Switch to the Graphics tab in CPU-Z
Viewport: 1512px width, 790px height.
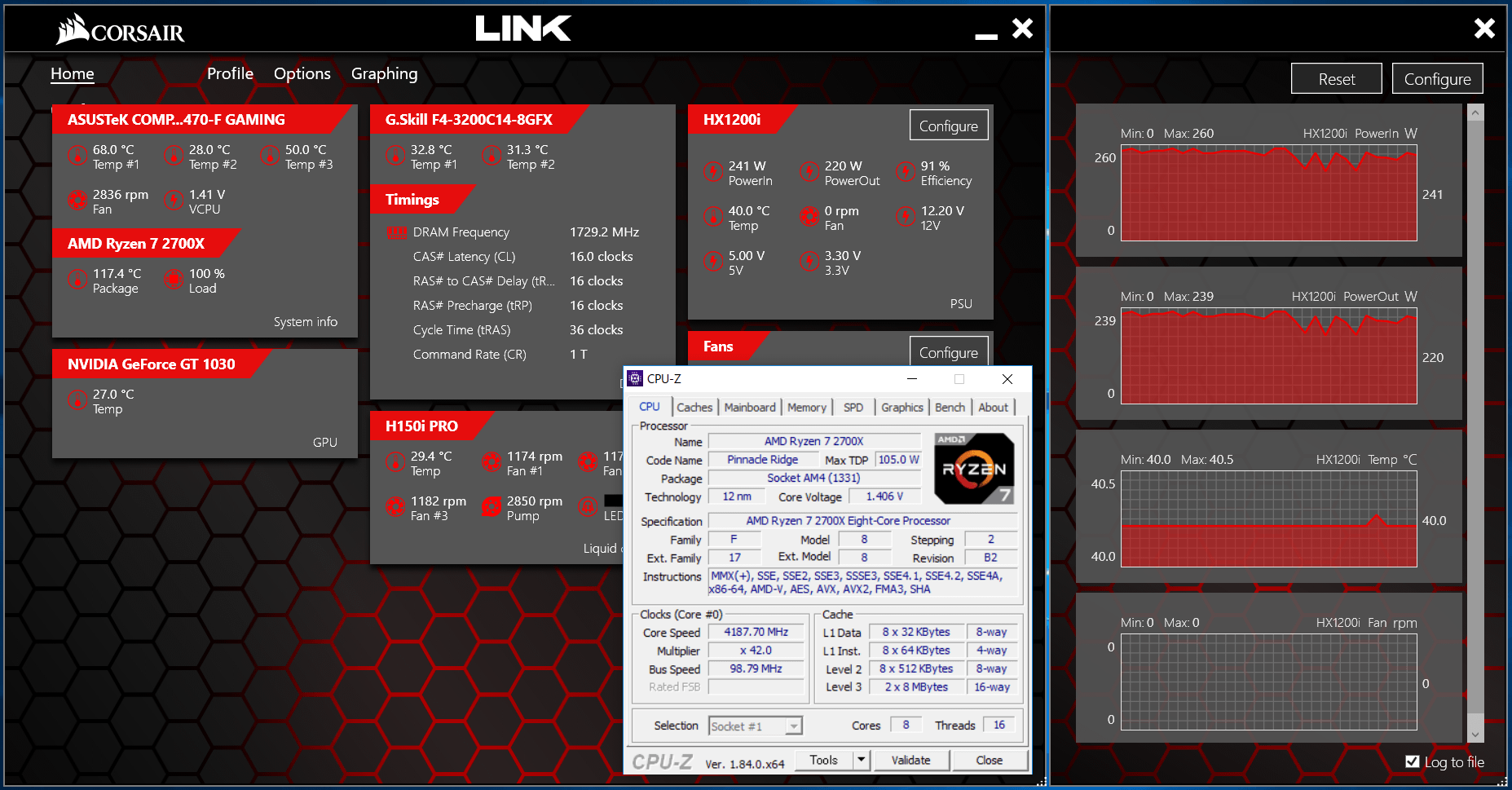902,407
